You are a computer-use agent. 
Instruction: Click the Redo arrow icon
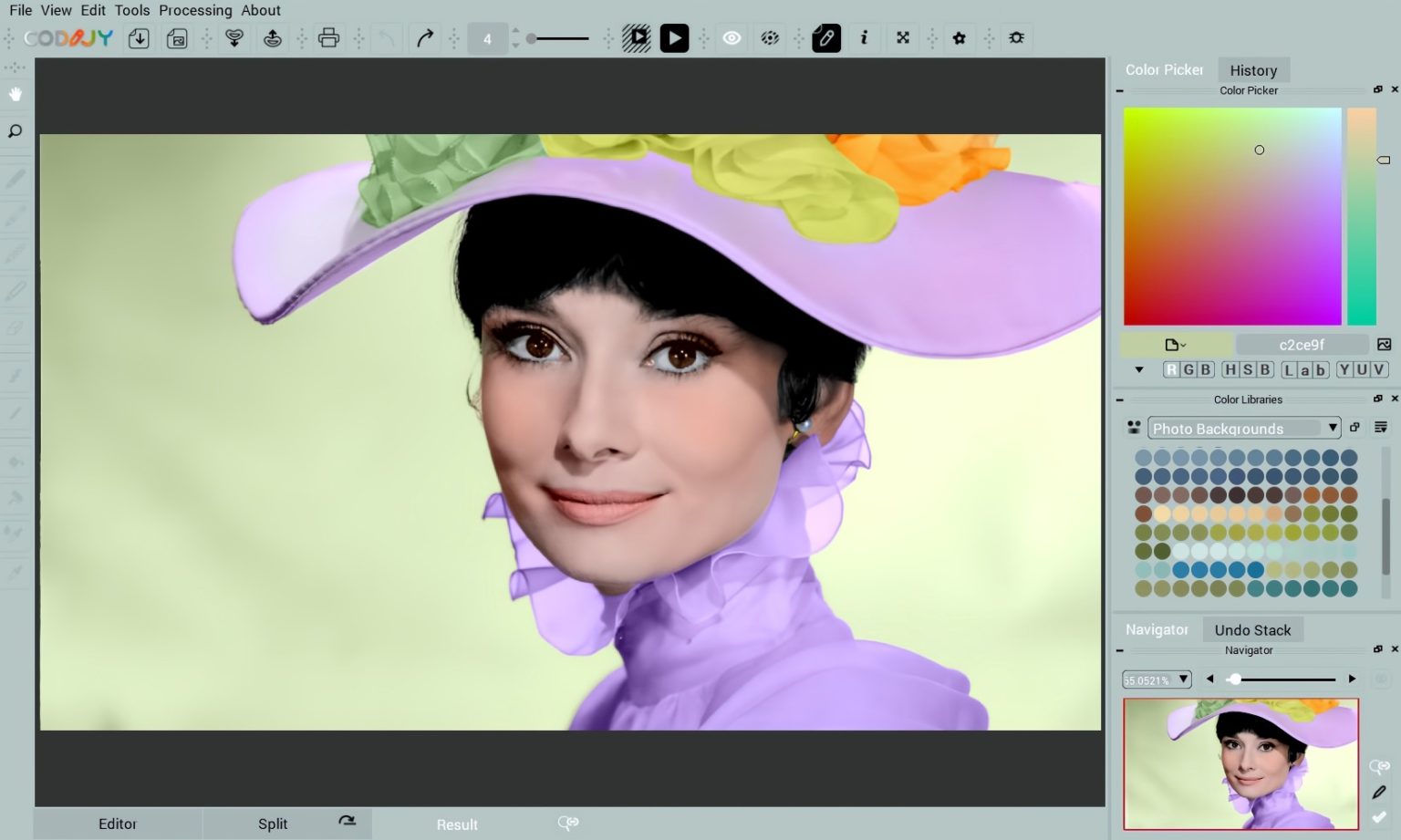(424, 38)
